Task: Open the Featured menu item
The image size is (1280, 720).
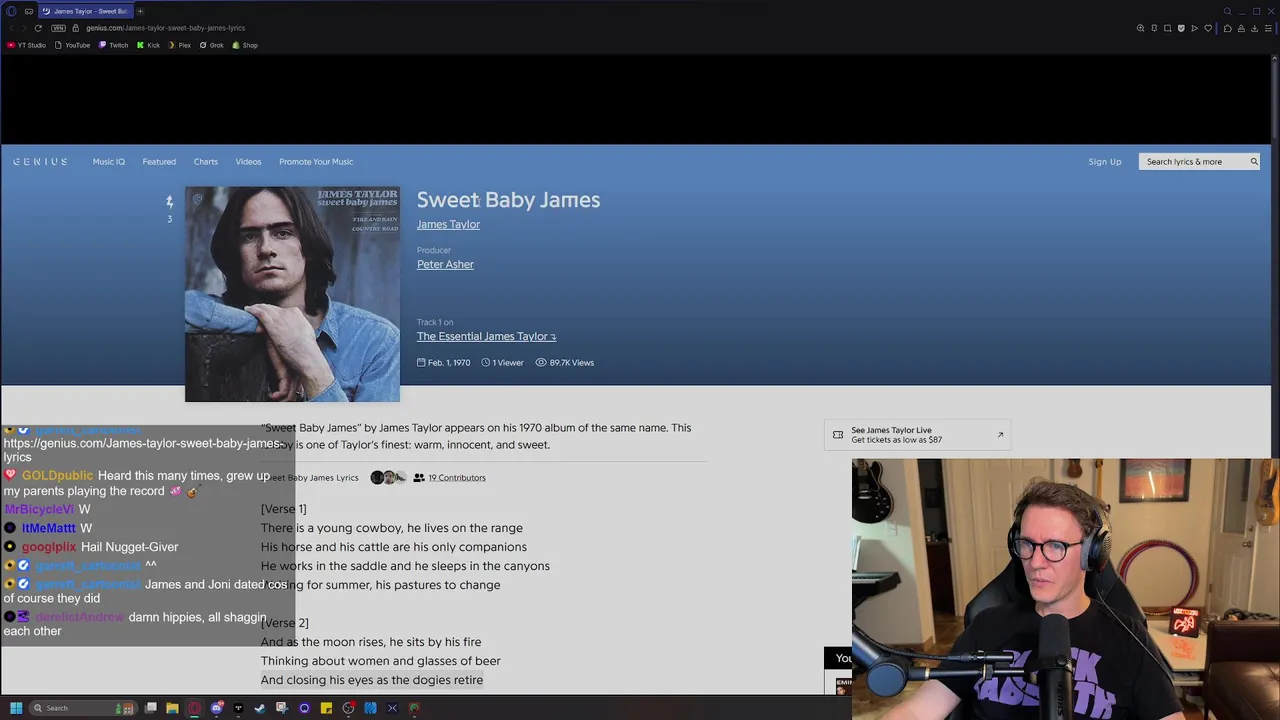Action: click(159, 161)
